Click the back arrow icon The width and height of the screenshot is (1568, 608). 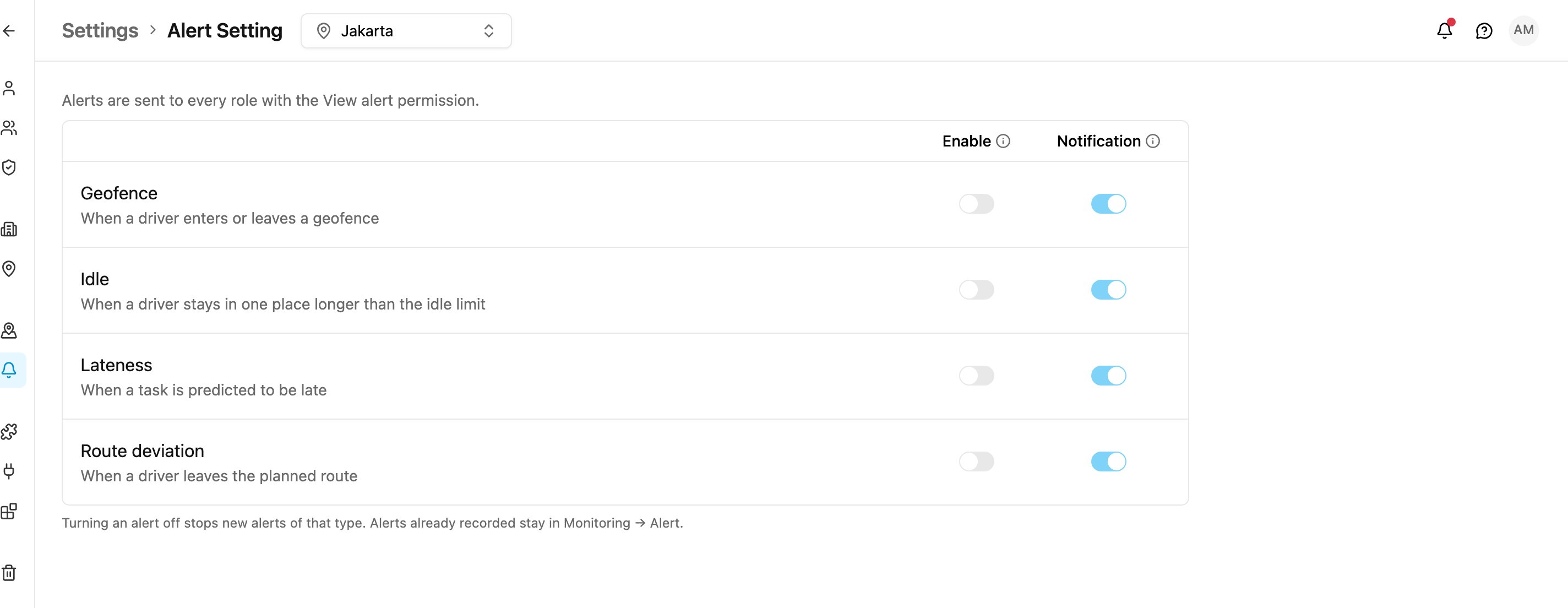[9, 31]
